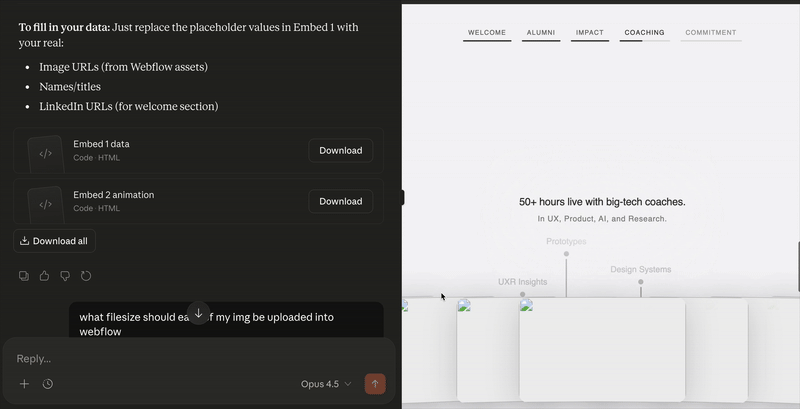Screen dimensions: 800x409
Task: Click the panel divider drag handle
Action: click(402, 197)
